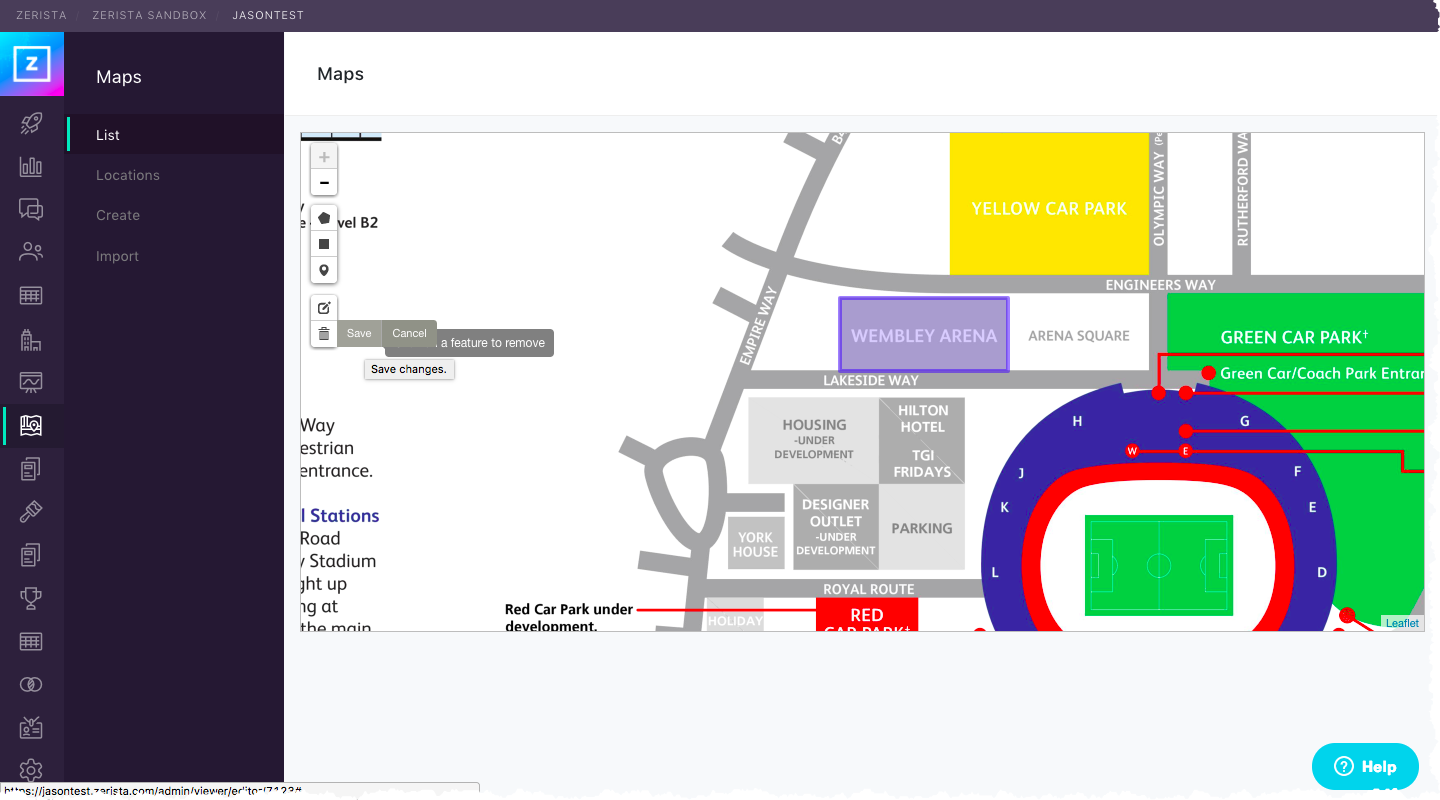
Task: Click ZERISTA in the breadcrumb
Action: click(41, 15)
